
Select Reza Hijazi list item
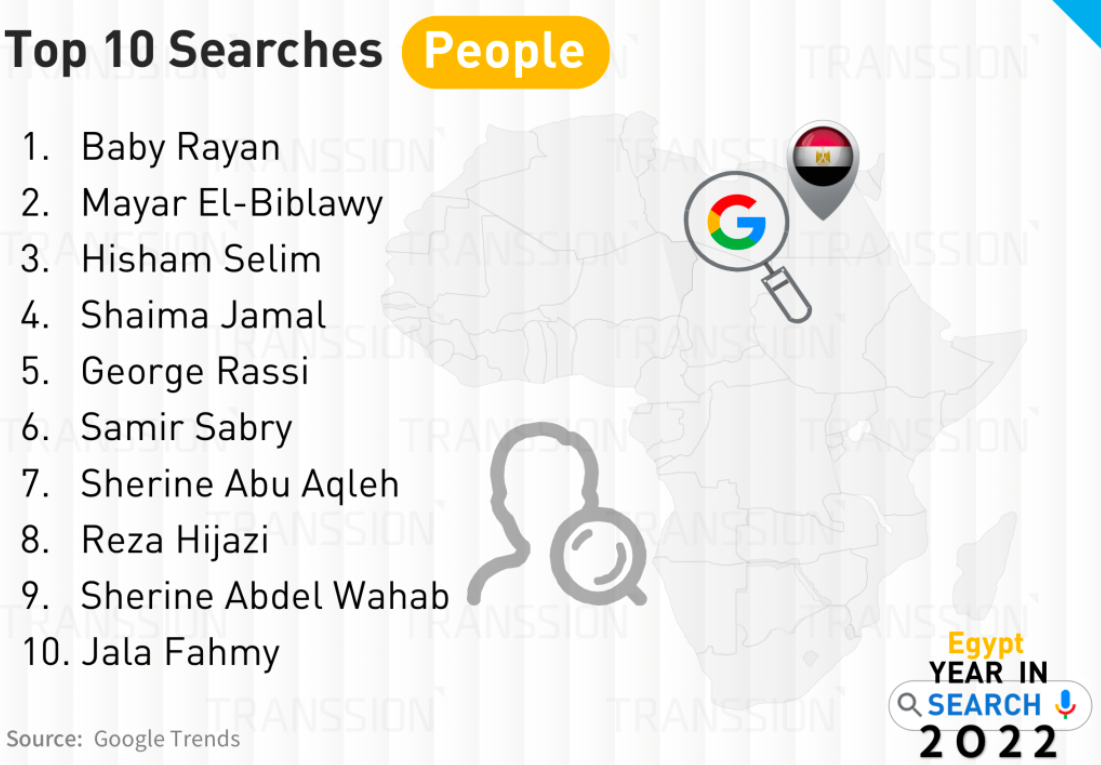(x=175, y=540)
